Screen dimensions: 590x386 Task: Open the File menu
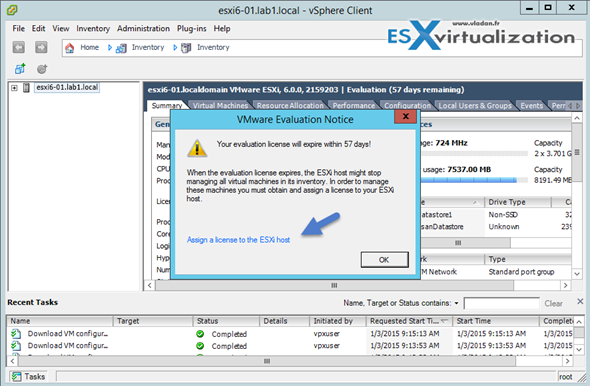click(x=18, y=29)
